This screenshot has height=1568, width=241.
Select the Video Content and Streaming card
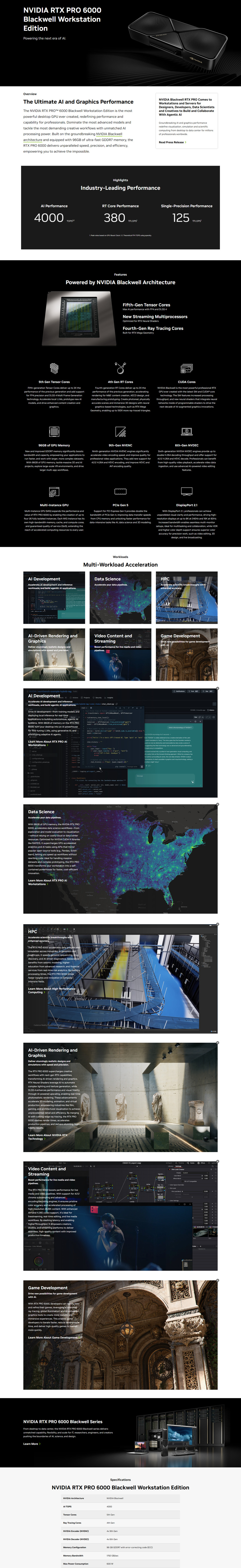click(x=120, y=654)
